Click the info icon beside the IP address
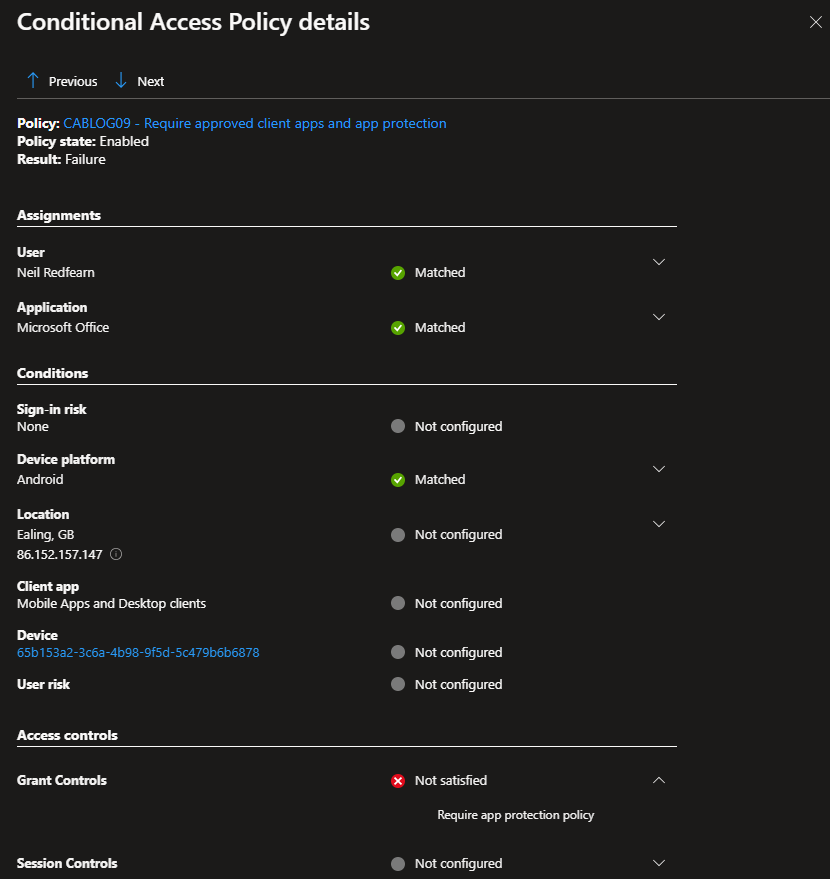The height and width of the screenshot is (879, 830). point(116,554)
